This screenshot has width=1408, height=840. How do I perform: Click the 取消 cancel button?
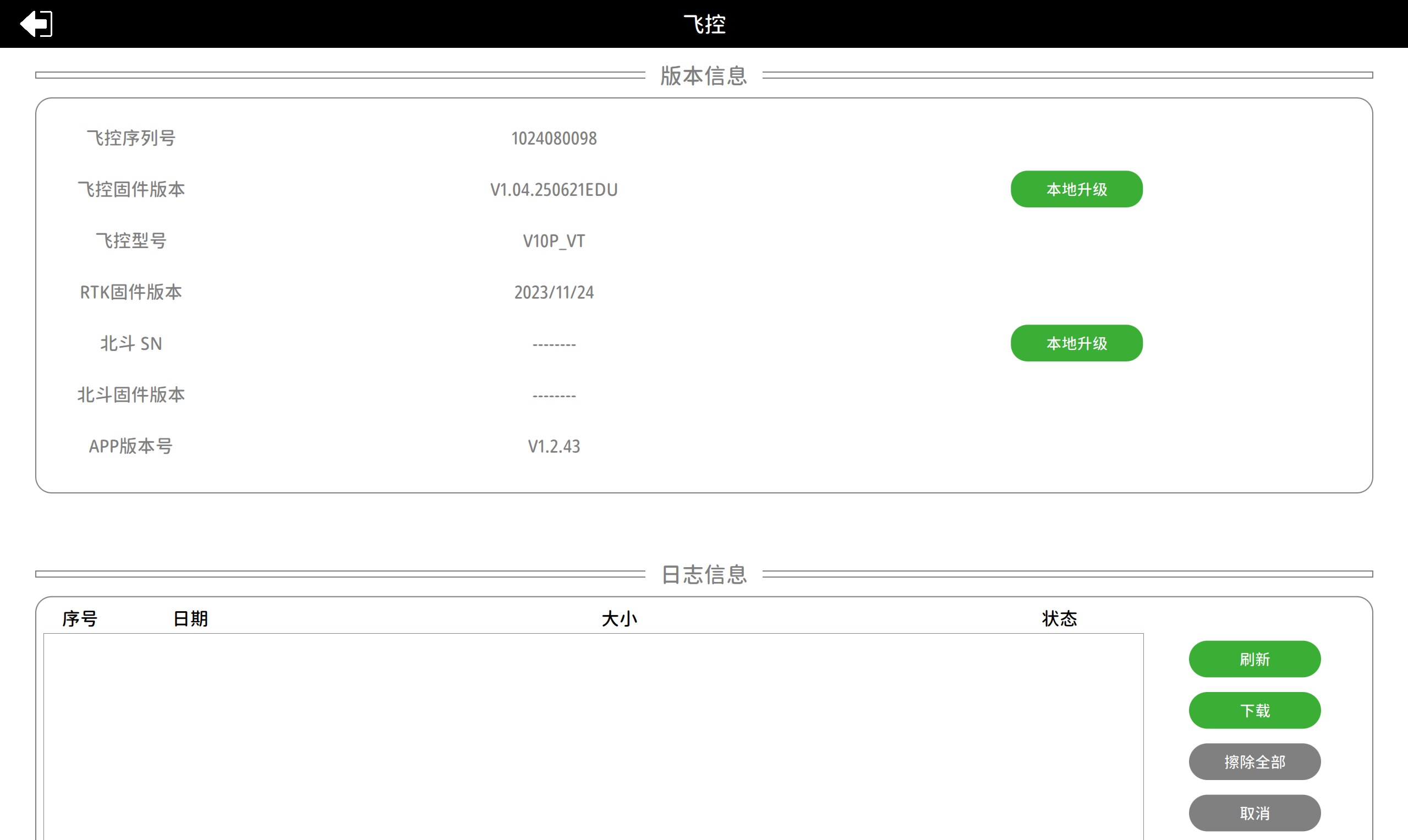[x=1254, y=814]
